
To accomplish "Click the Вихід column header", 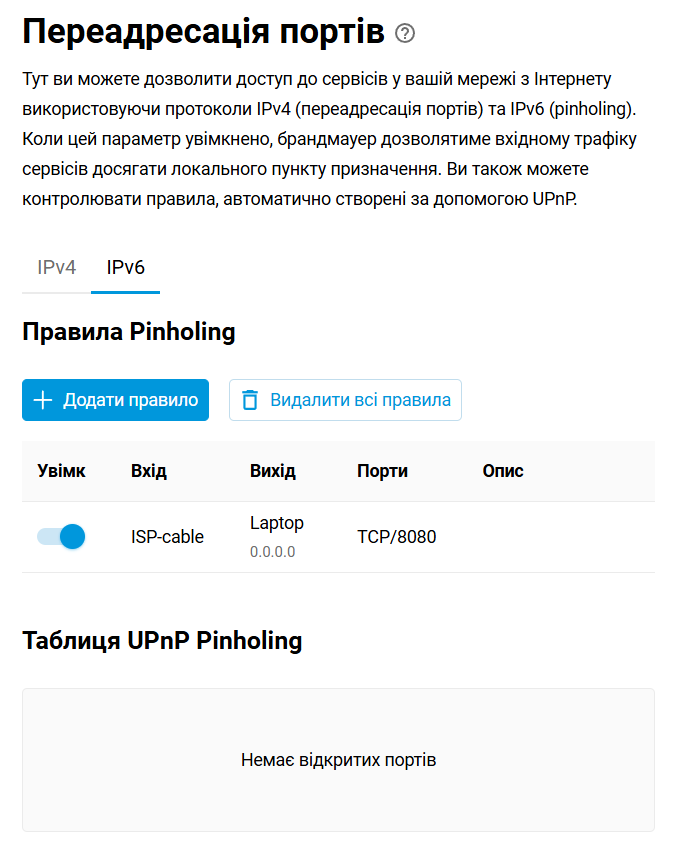I will pos(272,471).
